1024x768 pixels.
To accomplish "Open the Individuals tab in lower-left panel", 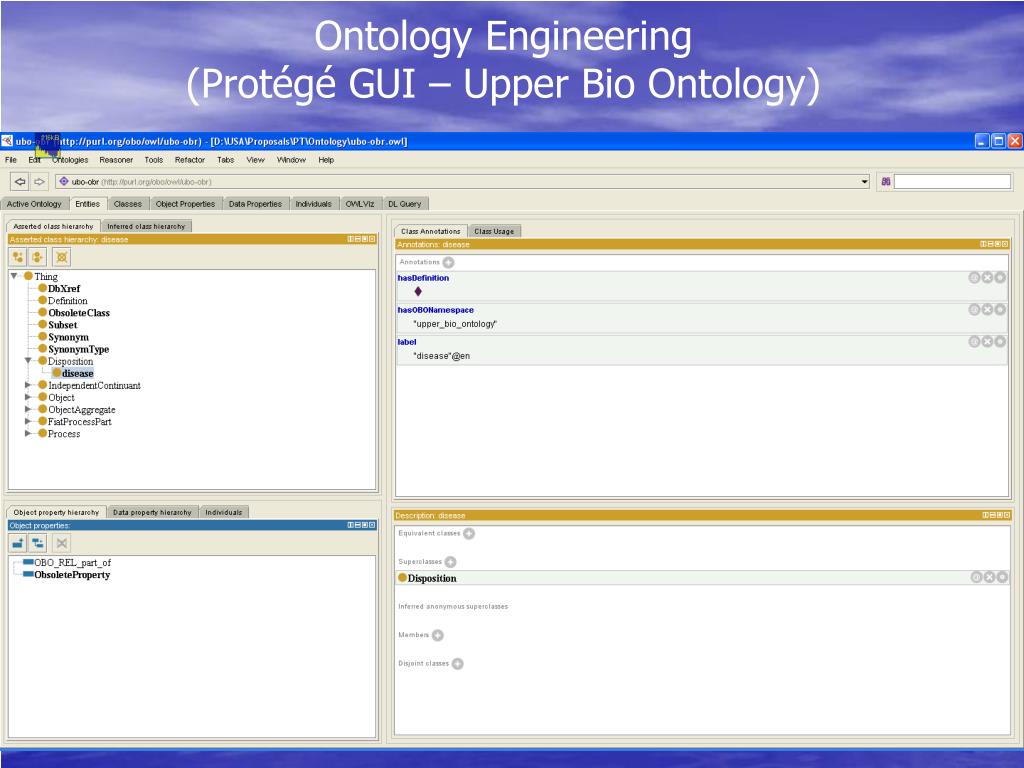I will pos(223,513).
